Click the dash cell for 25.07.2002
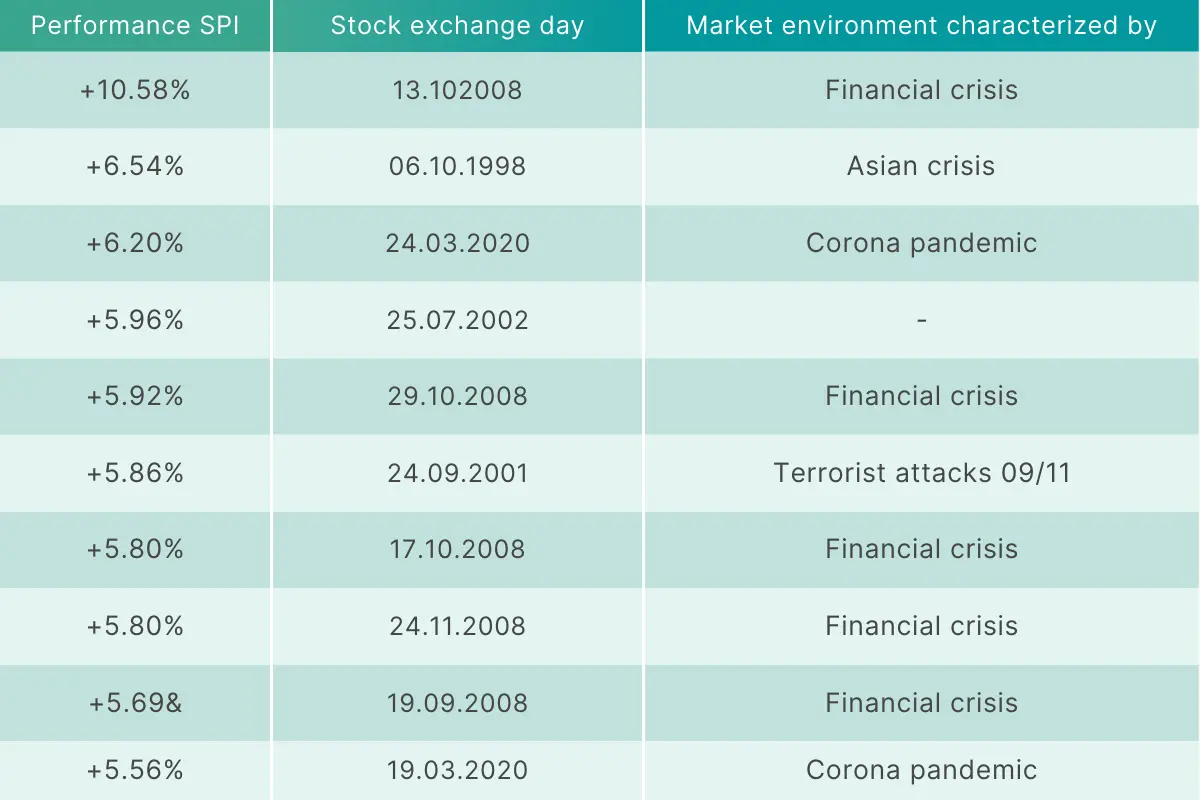 tap(921, 320)
